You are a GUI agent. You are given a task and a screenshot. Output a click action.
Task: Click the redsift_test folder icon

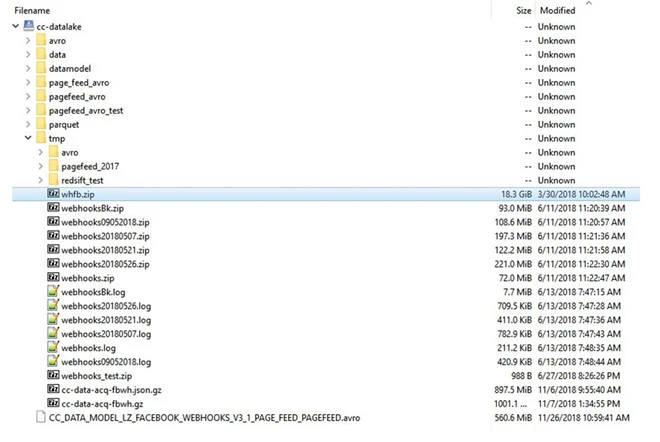pyautogui.click(x=53, y=180)
